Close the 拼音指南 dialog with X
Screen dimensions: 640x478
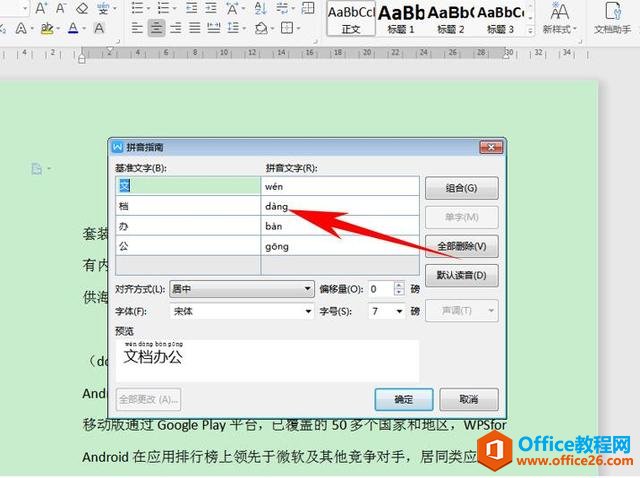click(x=491, y=147)
